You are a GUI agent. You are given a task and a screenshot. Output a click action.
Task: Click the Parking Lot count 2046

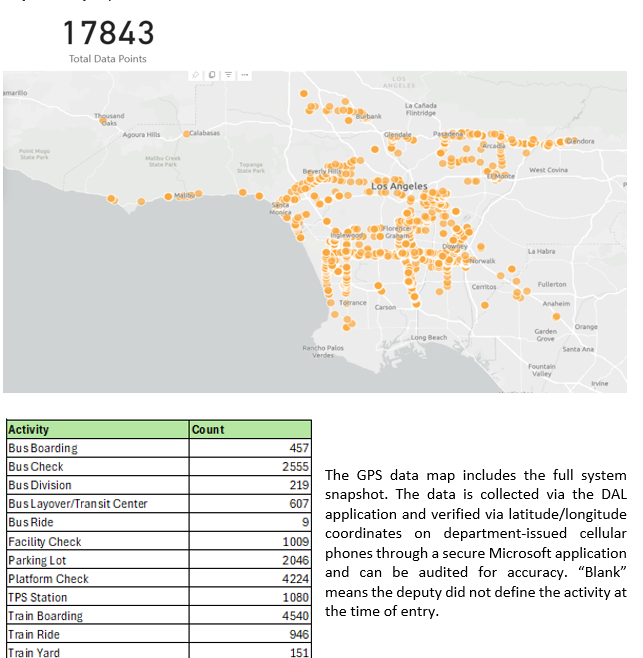297,560
